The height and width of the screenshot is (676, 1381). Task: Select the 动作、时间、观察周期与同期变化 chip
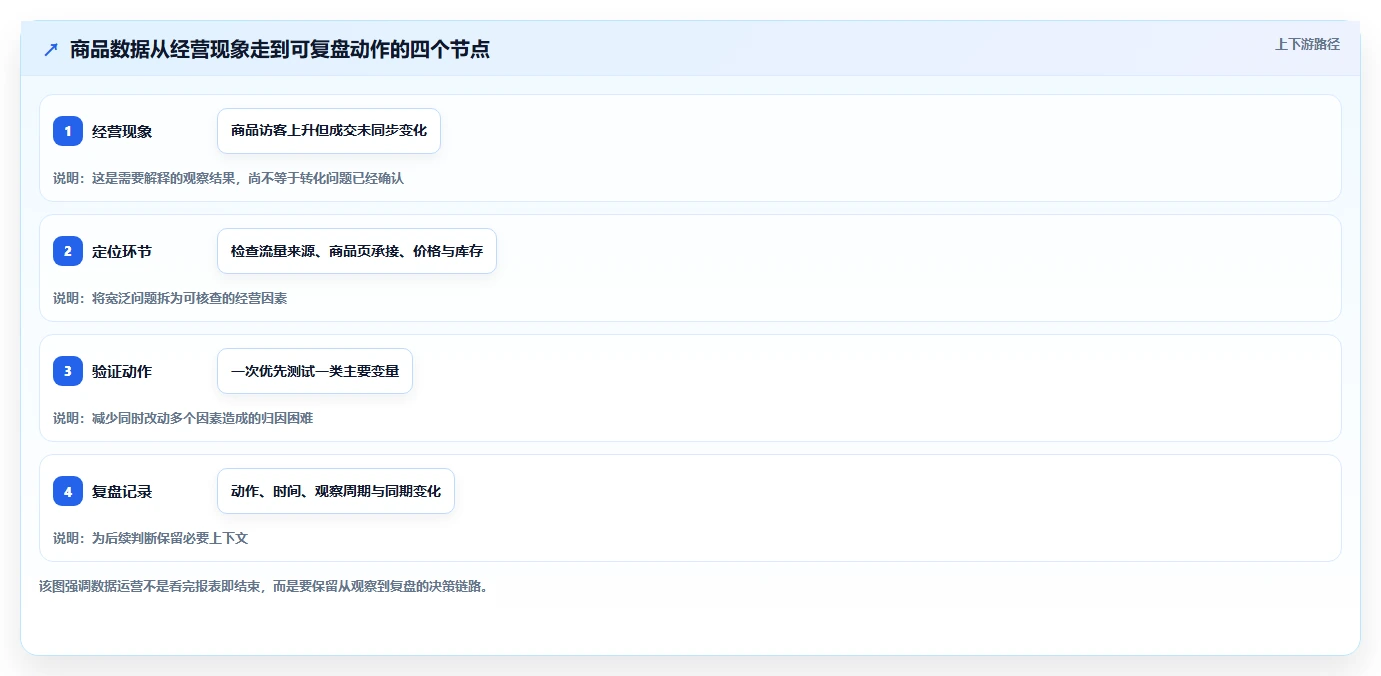[336, 491]
